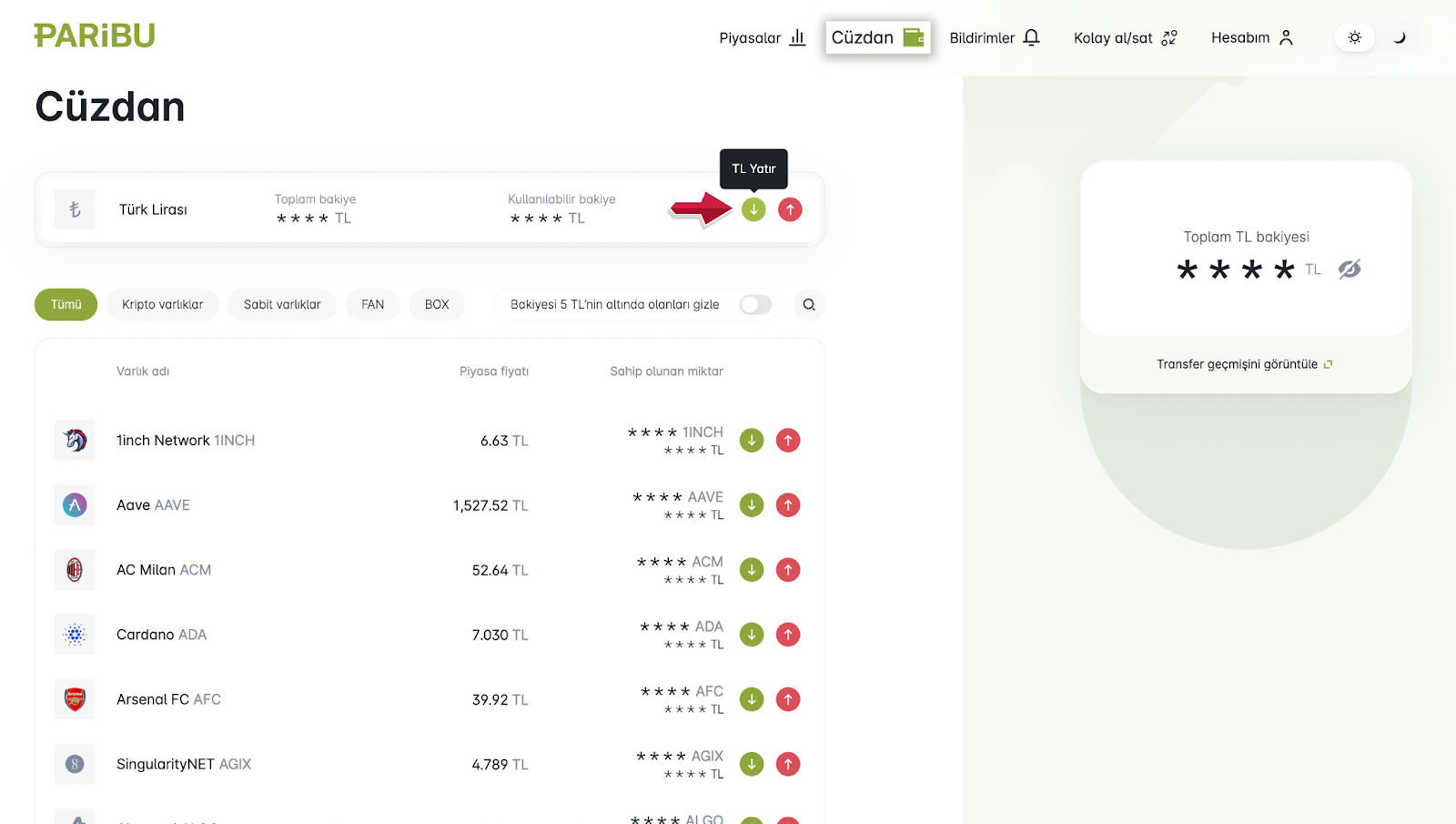The image size is (1456, 824).
Task: Select Kripto varlıklar filter
Action: [163, 304]
